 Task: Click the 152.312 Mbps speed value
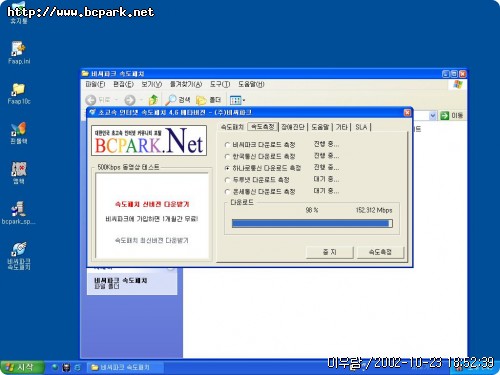(374, 210)
